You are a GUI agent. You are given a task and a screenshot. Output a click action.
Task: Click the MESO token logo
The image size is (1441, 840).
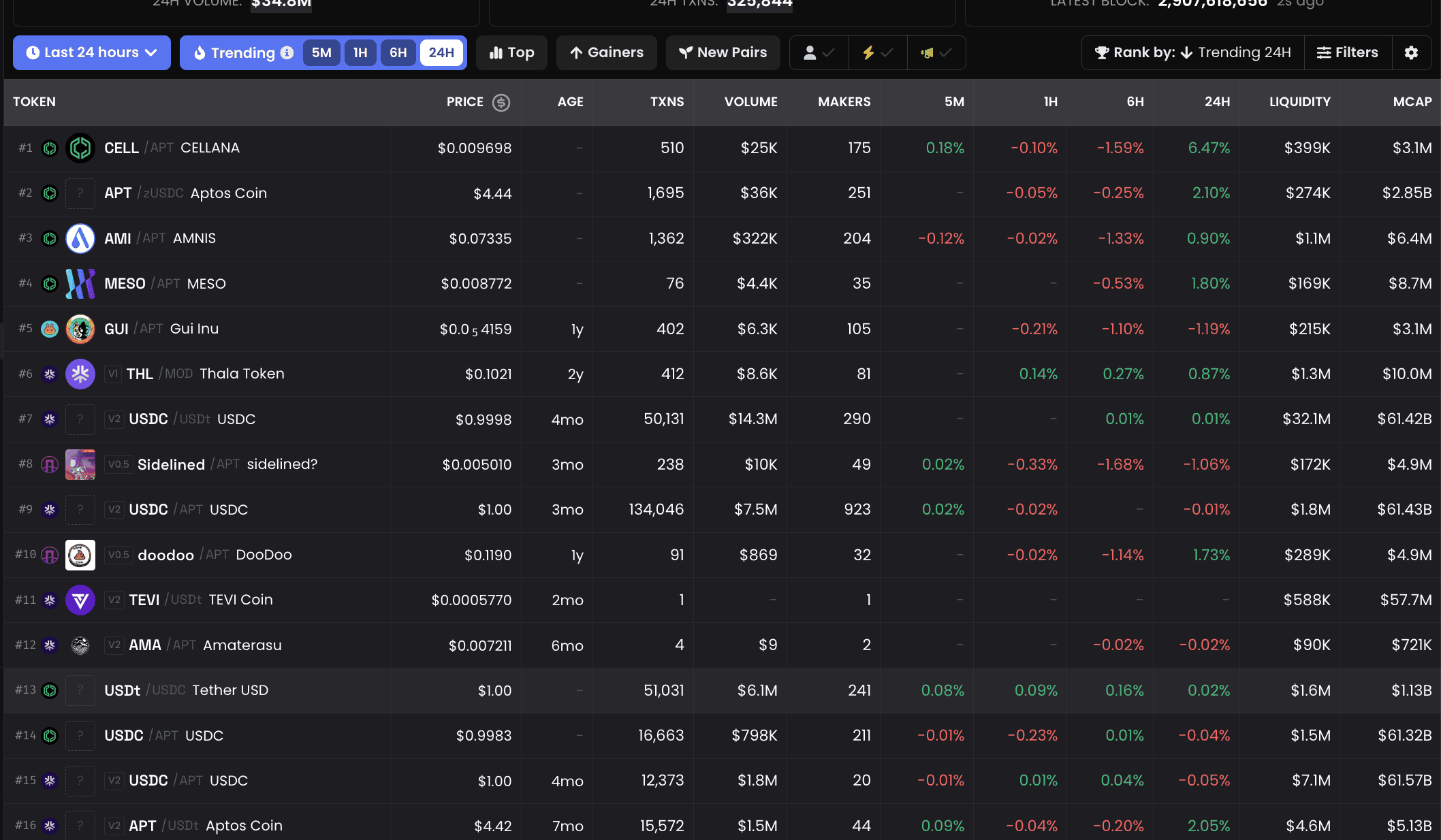pyautogui.click(x=80, y=283)
